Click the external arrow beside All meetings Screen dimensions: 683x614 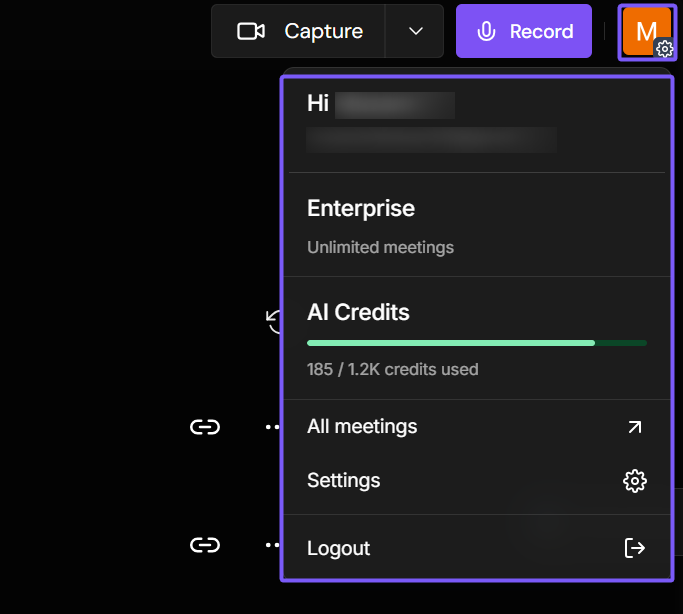(634, 427)
